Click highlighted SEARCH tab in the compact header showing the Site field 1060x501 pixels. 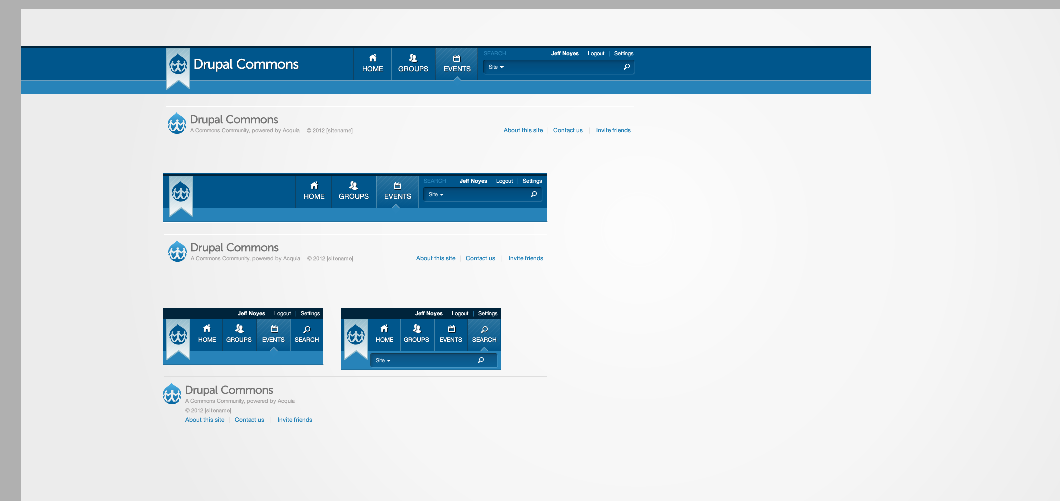[x=484, y=335]
